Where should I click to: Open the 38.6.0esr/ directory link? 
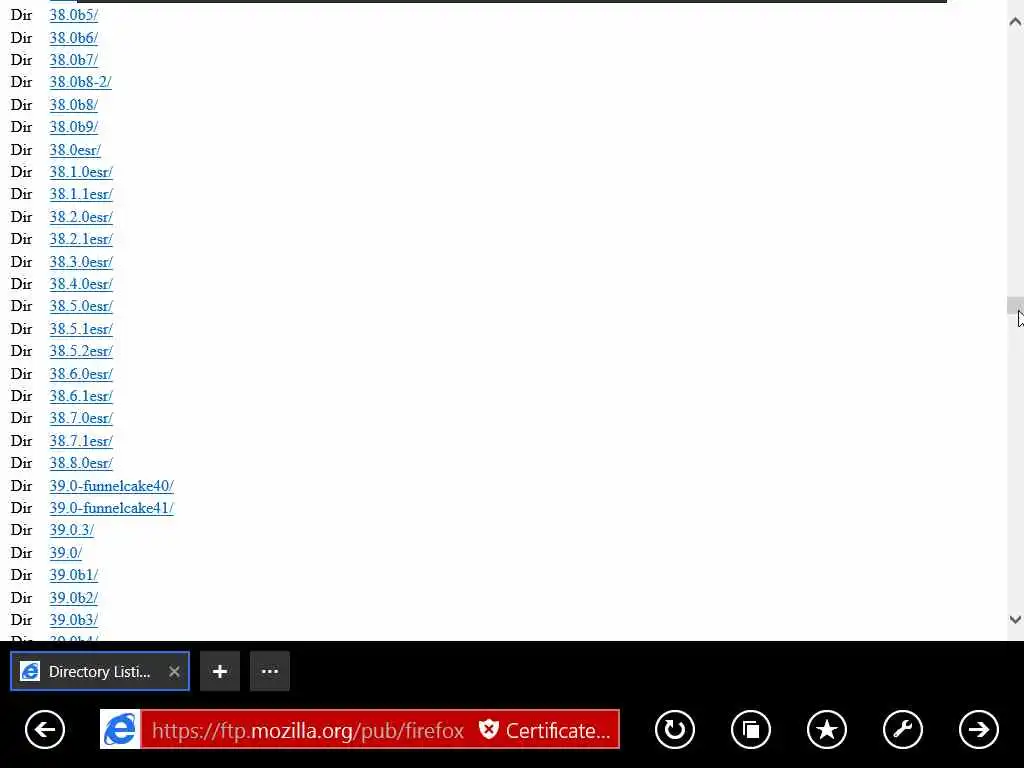point(81,374)
